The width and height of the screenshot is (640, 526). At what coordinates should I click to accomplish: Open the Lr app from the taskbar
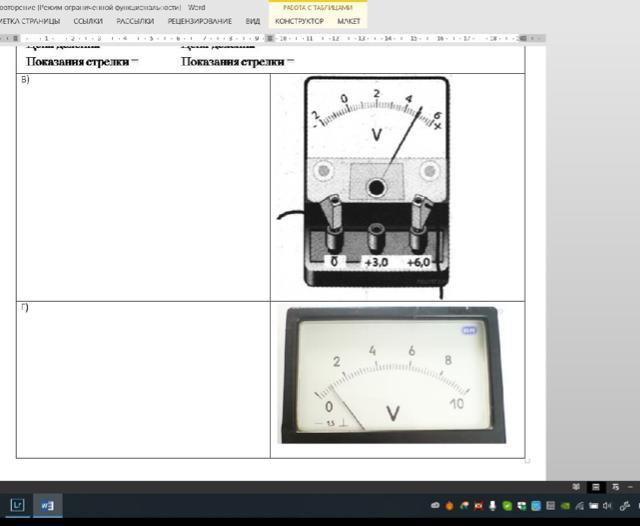point(18,505)
